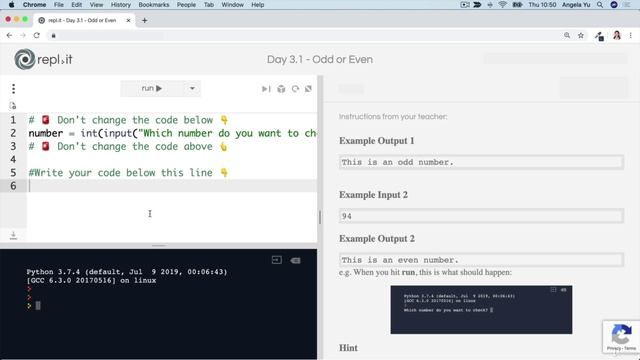Open the Apple menu
This screenshot has height=360, width=640.
point(11,5)
